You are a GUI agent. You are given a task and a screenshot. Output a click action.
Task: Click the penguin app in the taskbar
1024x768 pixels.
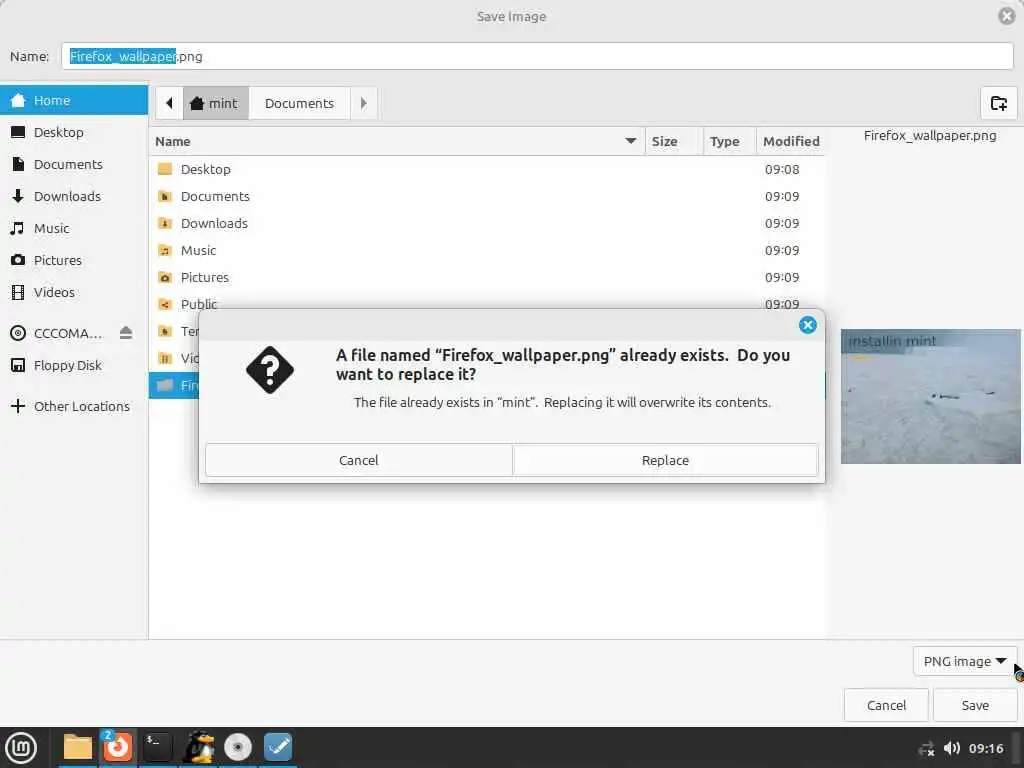[x=199, y=747]
